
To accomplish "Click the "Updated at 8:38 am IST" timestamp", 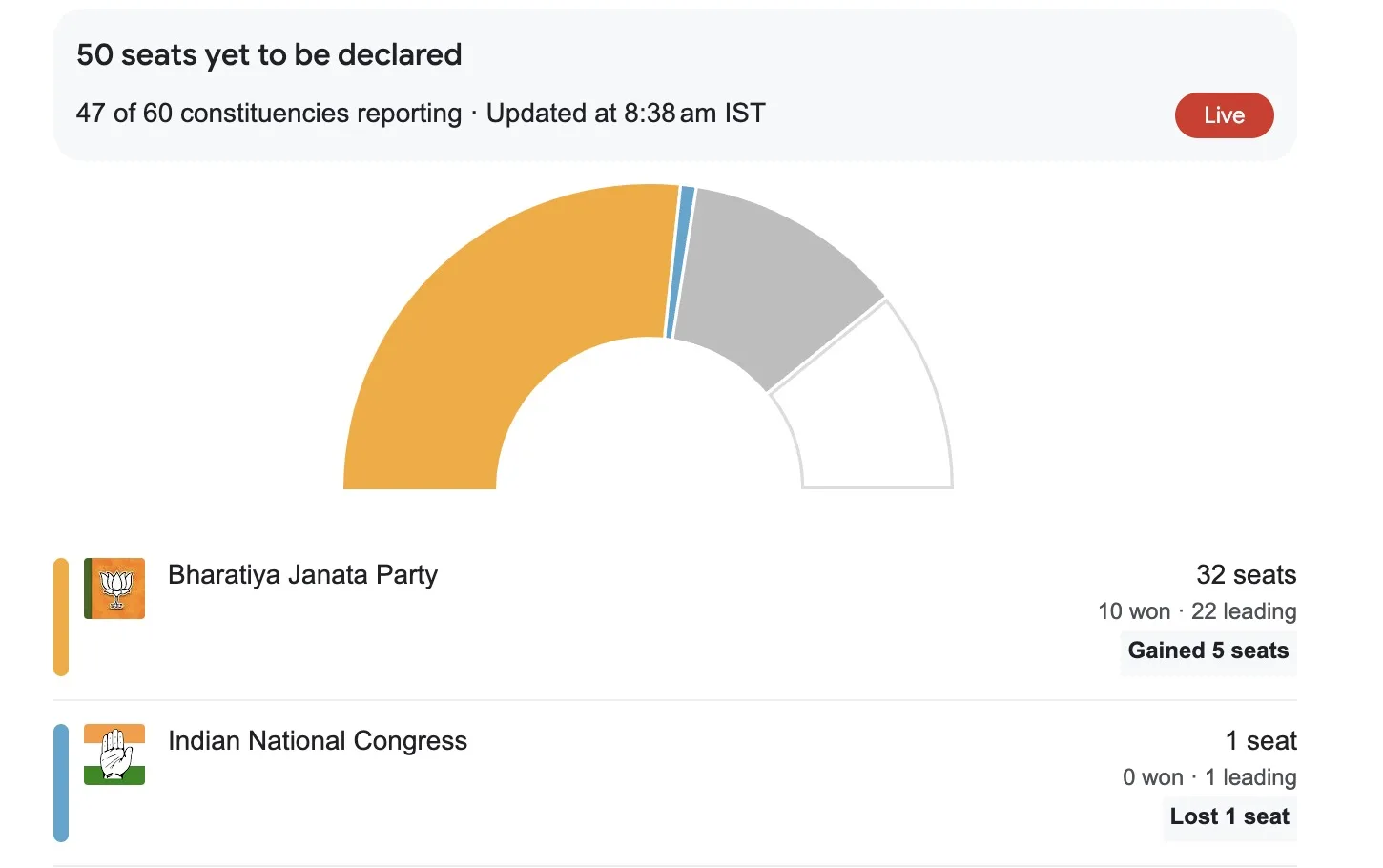I will pos(626,114).
